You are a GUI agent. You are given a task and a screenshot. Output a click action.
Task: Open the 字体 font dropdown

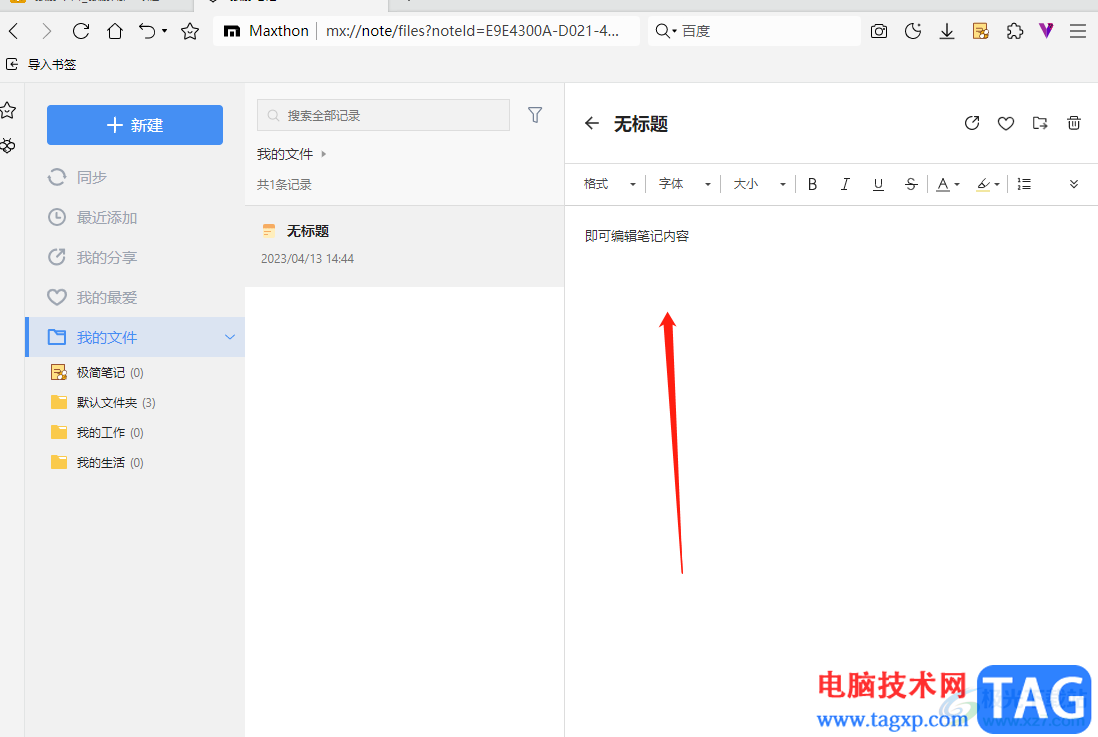tap(684, 184)
